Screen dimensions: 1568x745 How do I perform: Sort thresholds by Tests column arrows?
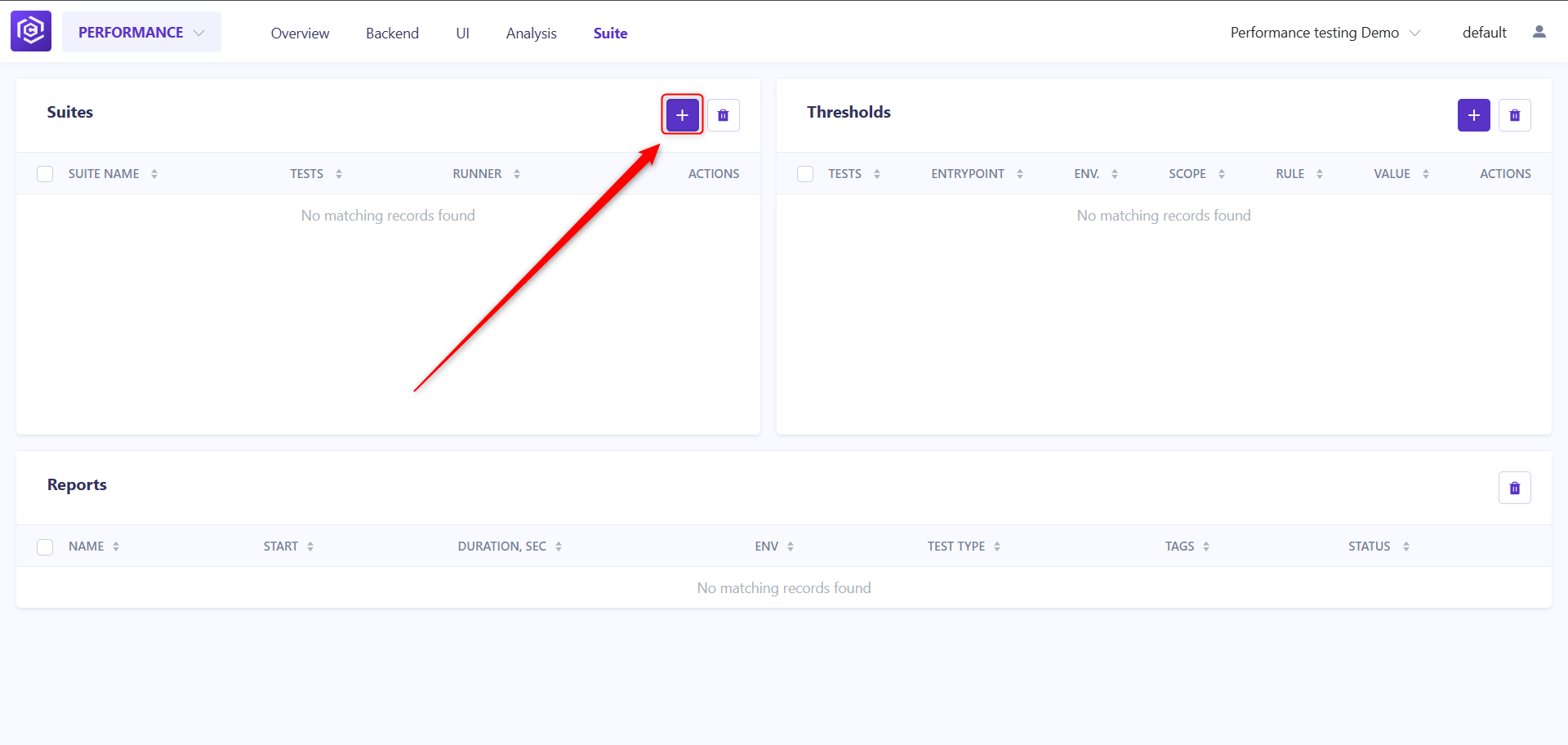pos(877,174)
